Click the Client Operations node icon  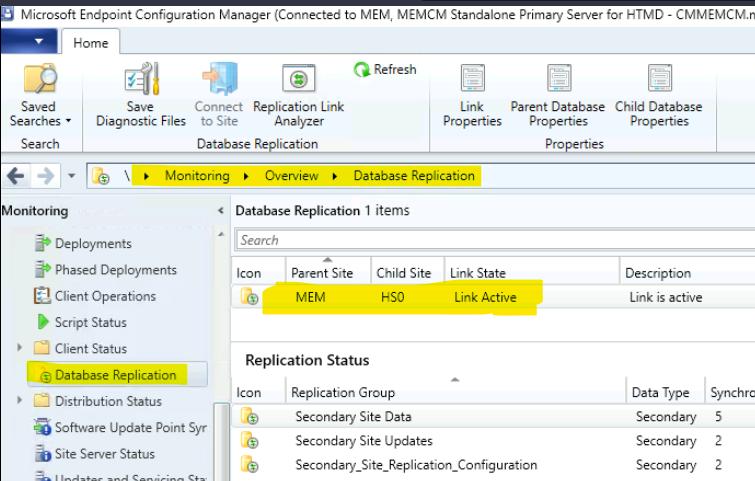point(42,296)
